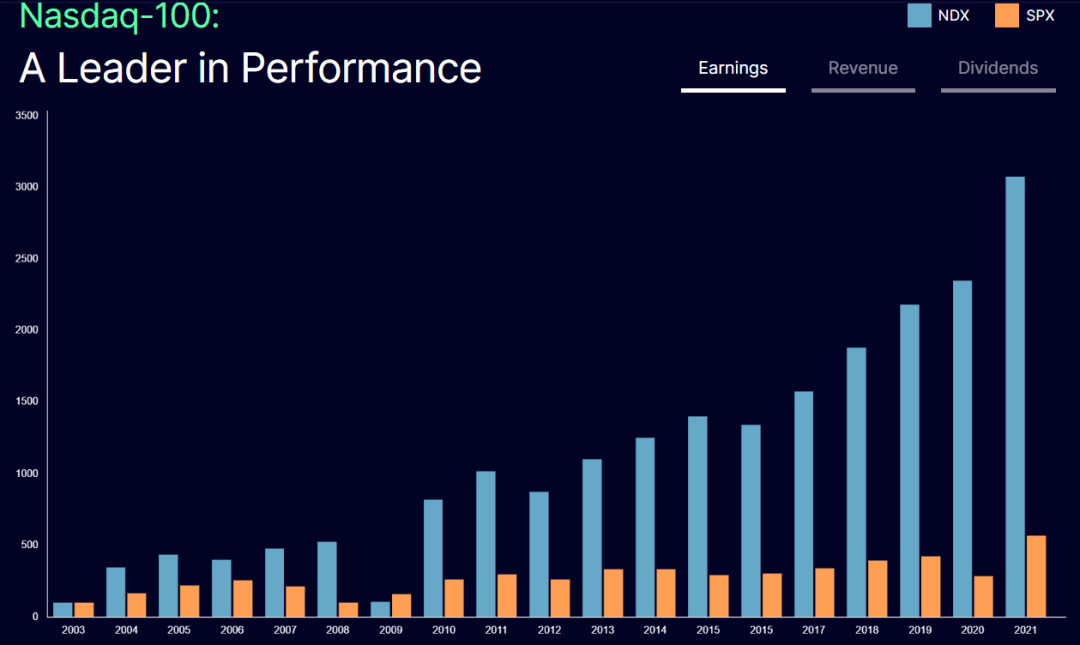1080x645 pixels.
Task: Click the "A Leader in Performance" heading
Action: pos(250,68)
